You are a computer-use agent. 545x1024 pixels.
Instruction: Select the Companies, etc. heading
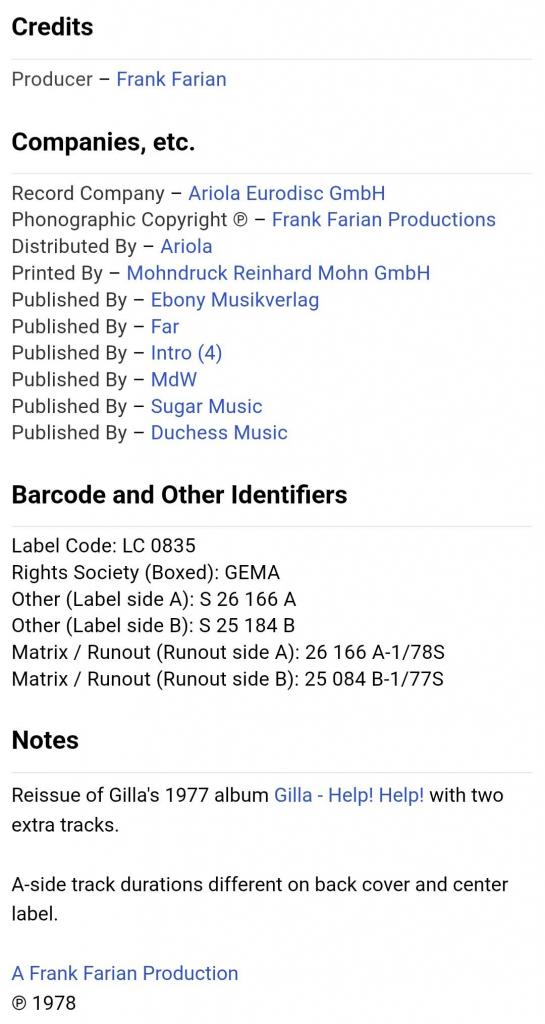coord(103,142)
